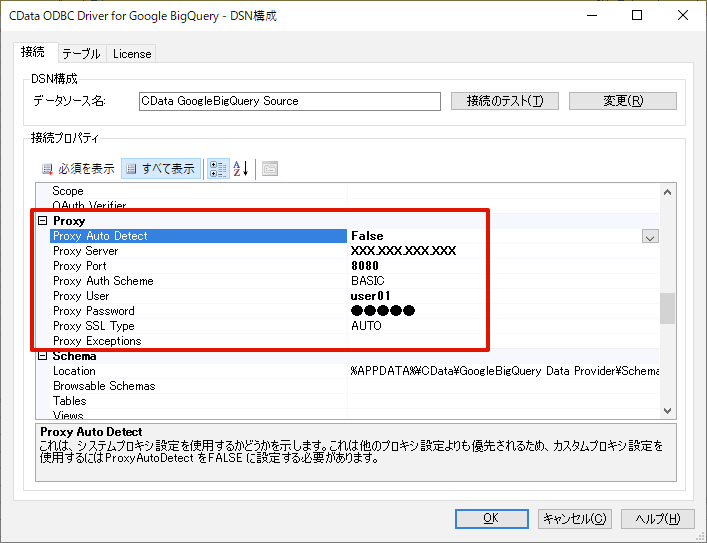707x543 pixels.
Task: Click the False value of Proxy Auto Detect
Action: pyautogui.click(x=367, y=236)
